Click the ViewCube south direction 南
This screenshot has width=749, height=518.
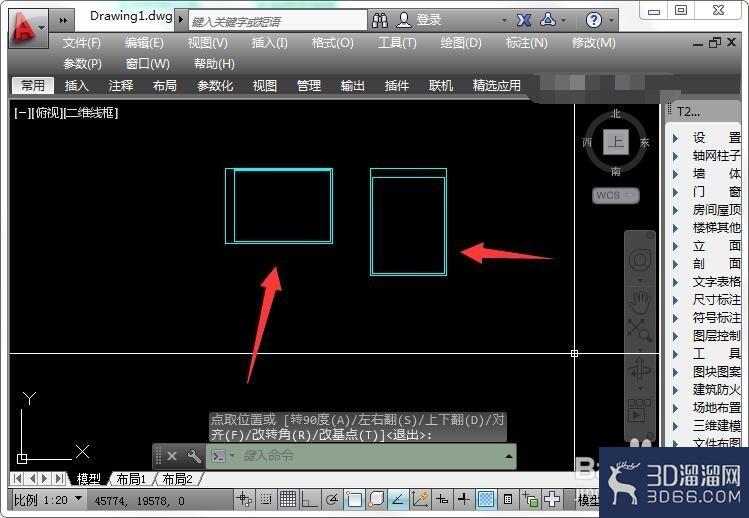click(x=615, y=171)
